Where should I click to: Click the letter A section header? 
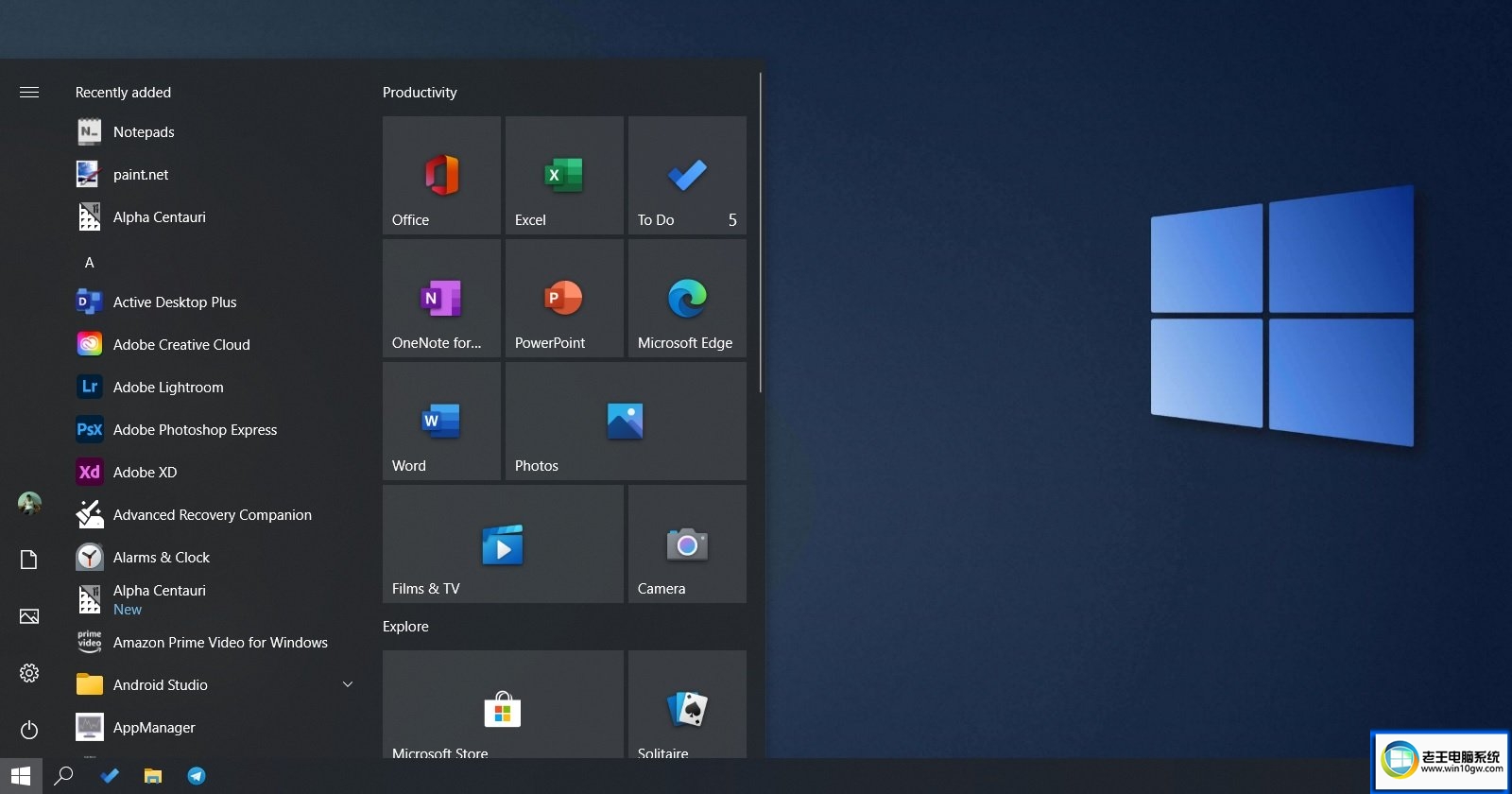(90, 263)
